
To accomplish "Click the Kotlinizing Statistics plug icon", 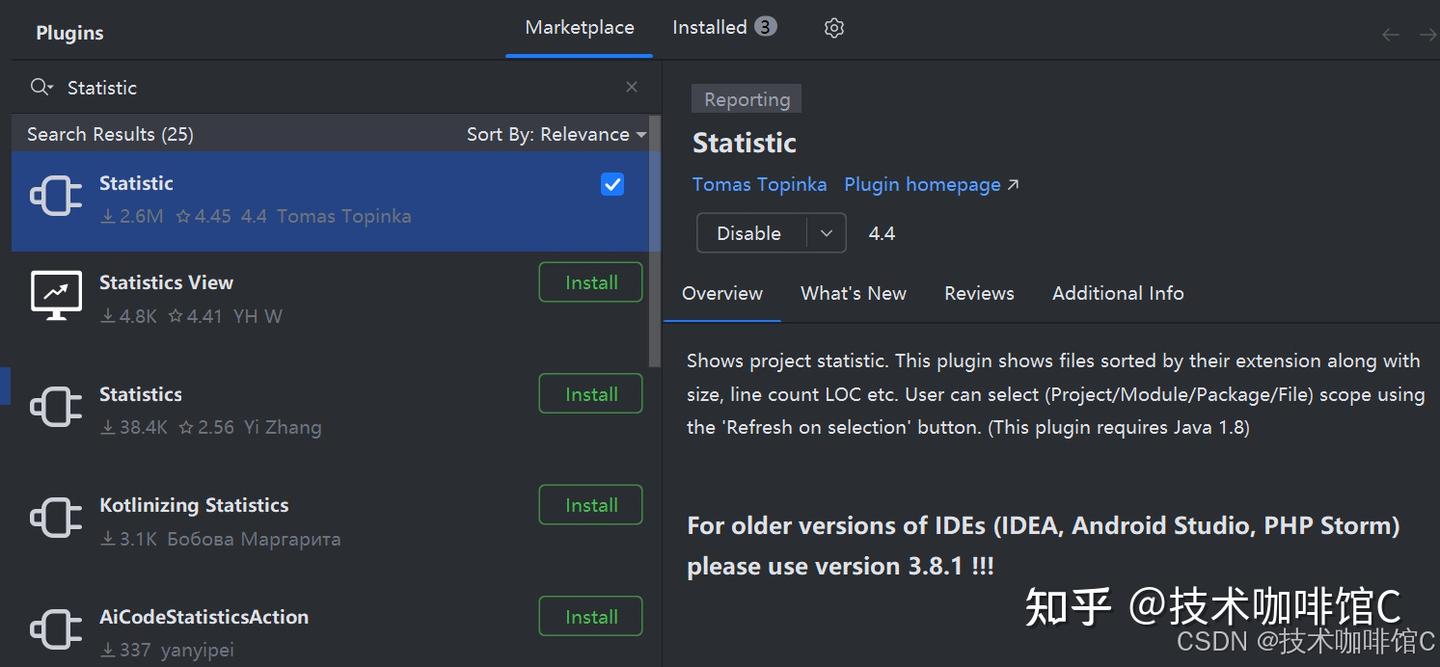I will (56, 518).
